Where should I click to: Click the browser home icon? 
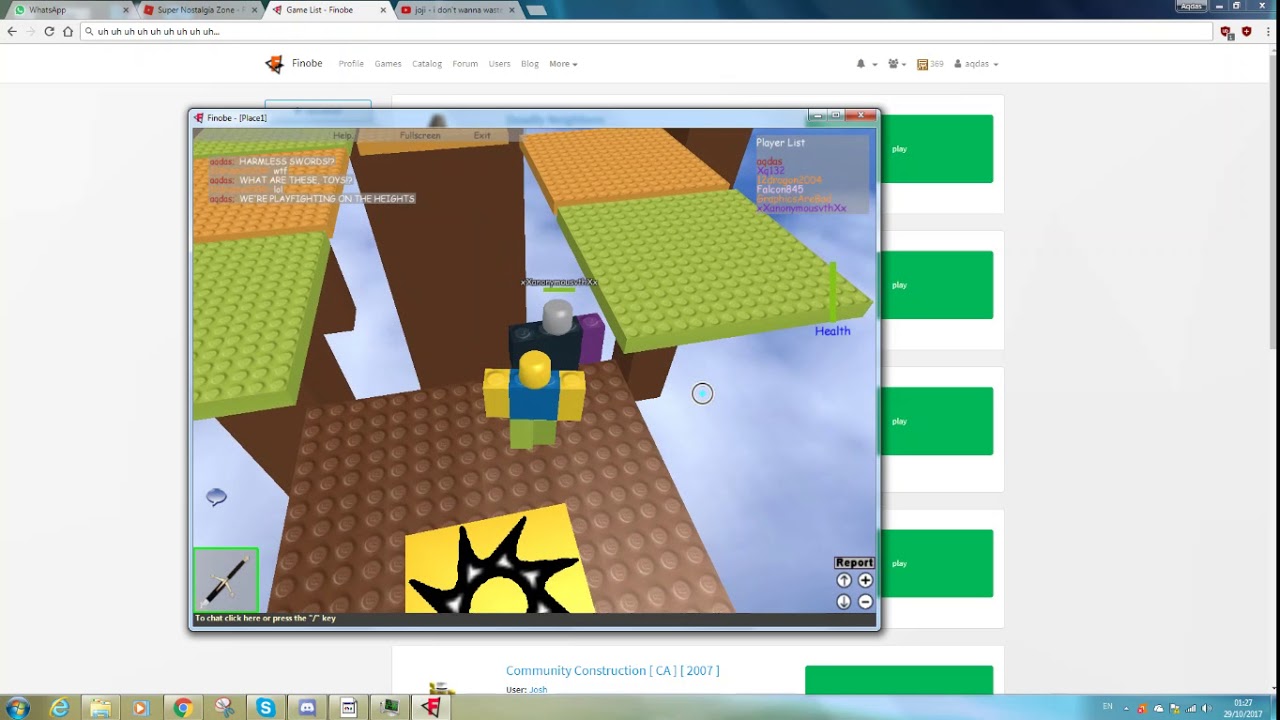[x=68, y=31]
